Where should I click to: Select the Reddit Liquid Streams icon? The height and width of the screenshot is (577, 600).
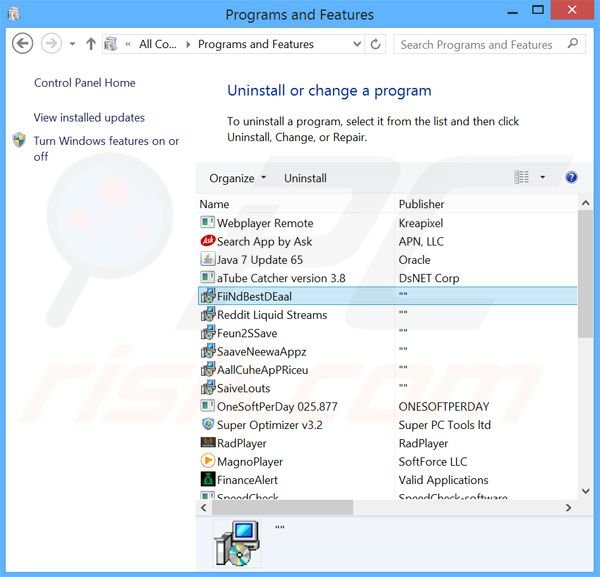coord(208,314)
